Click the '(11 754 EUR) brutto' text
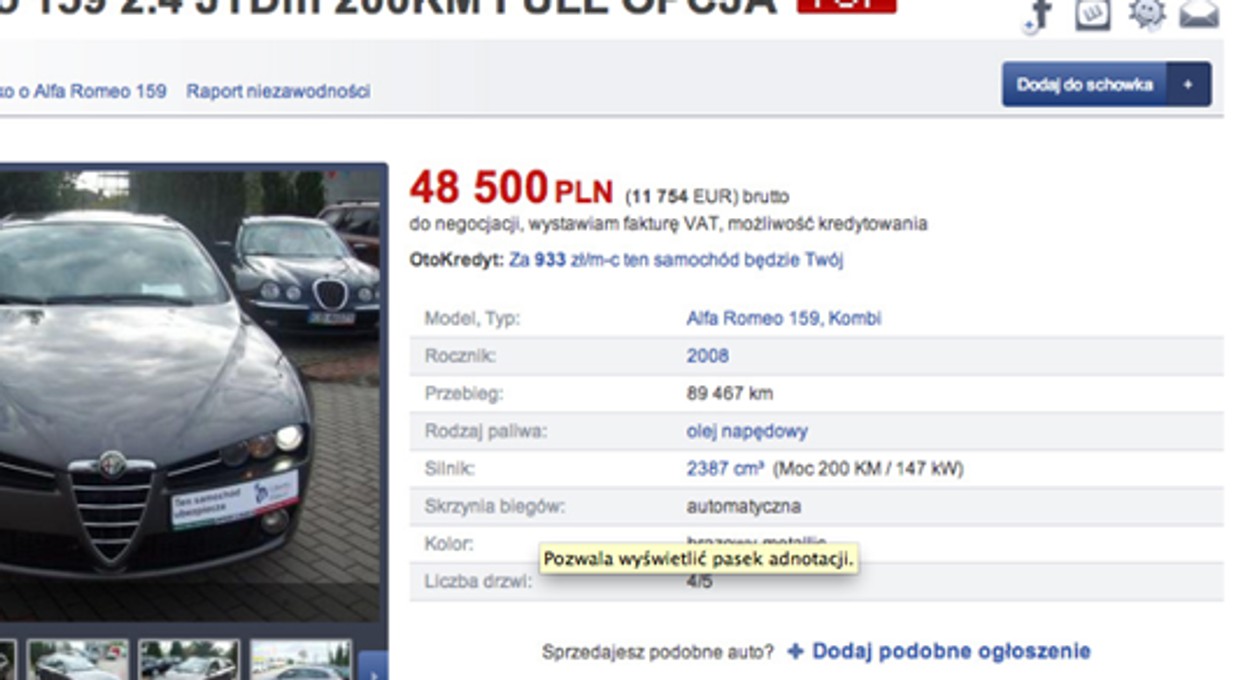This screenshot has height=680, width=1240. tap(707, 197)
